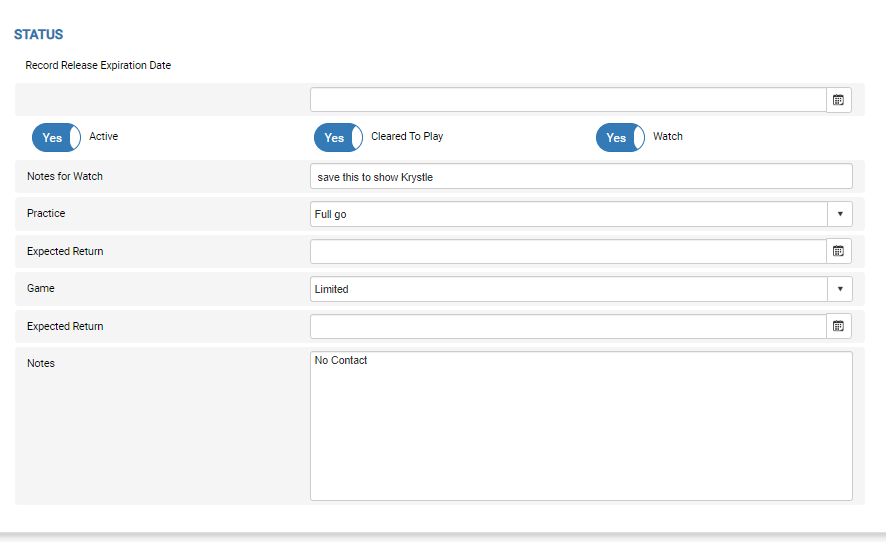Click calendar icon for Game Expected Return
The width and height of the screenshot is (886, 542).
839,326
